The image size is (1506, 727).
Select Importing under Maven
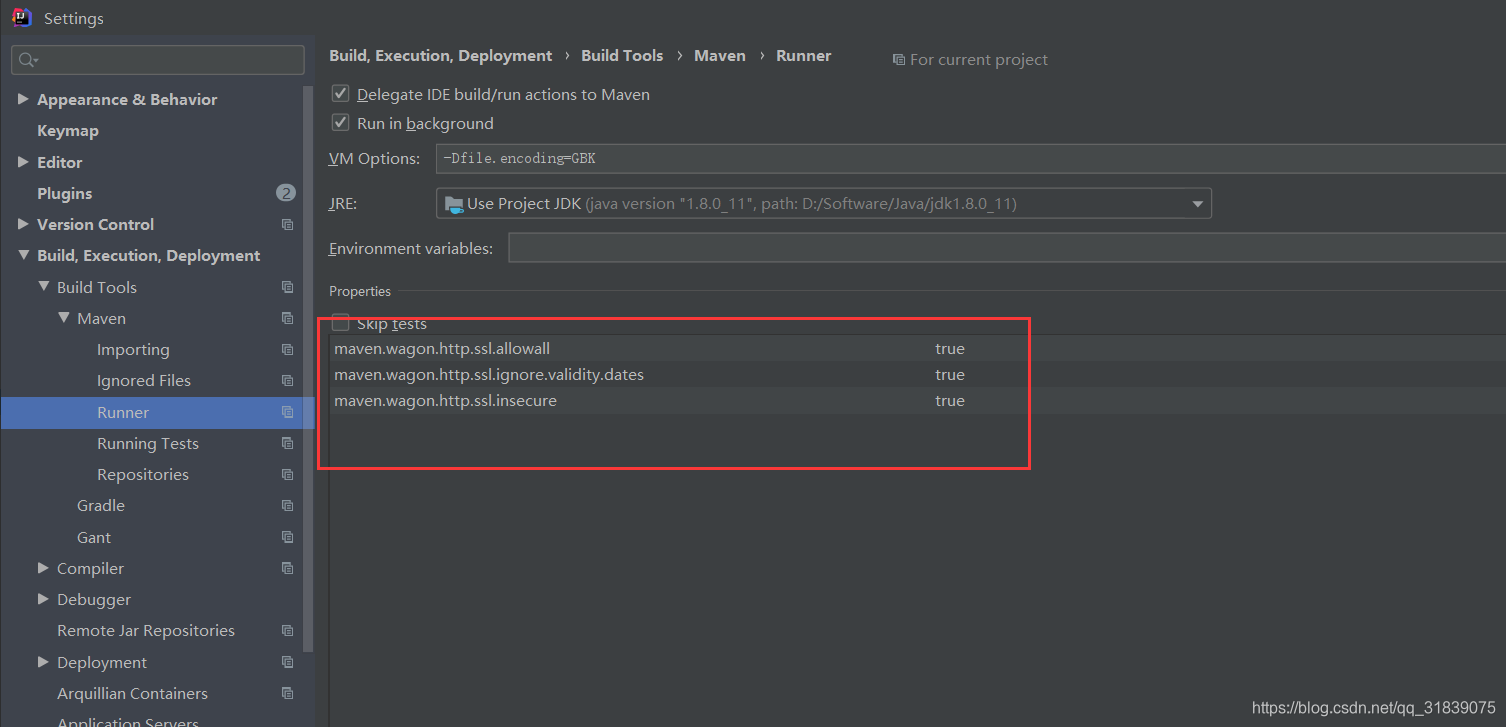(x=133, y=350)
